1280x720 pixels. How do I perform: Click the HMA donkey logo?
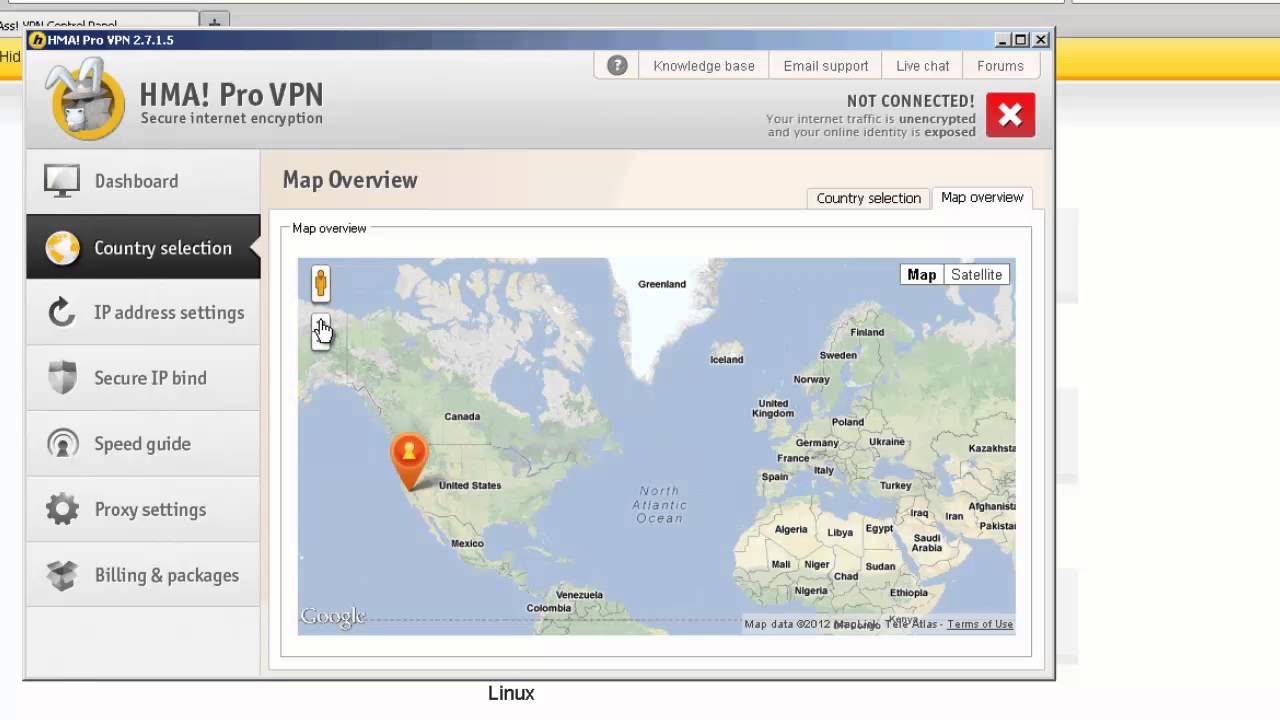pyautogui.click(x=86, y=98)
